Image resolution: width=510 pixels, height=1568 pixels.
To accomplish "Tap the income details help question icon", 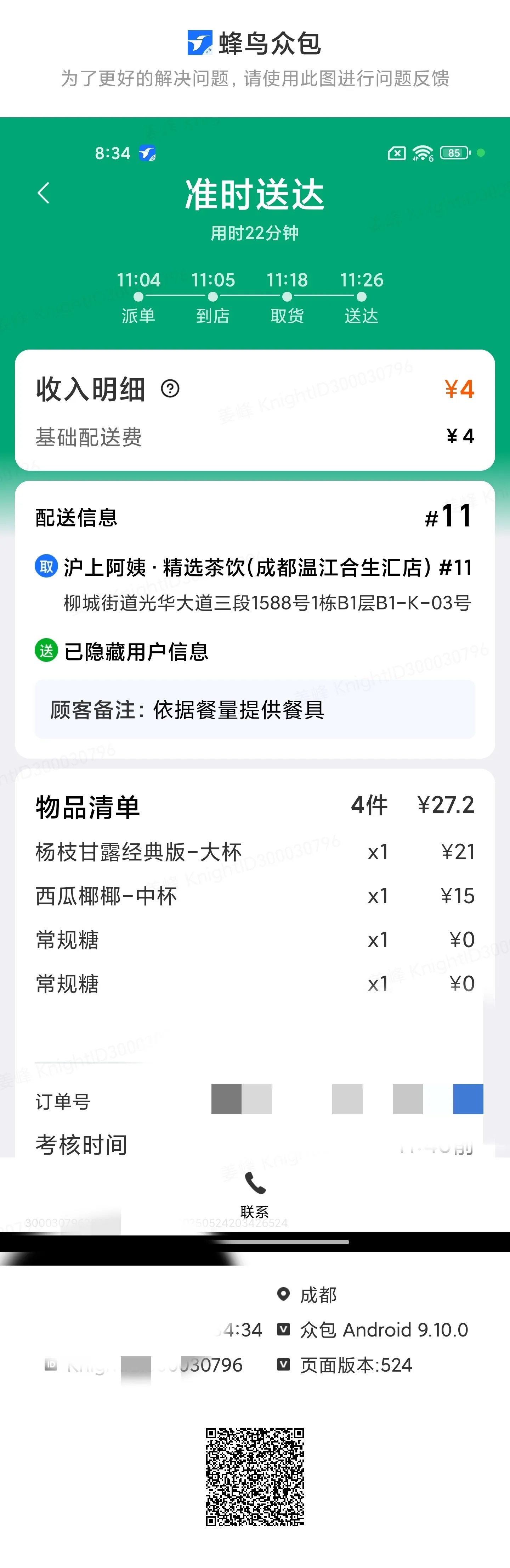I will click(170, 388).
